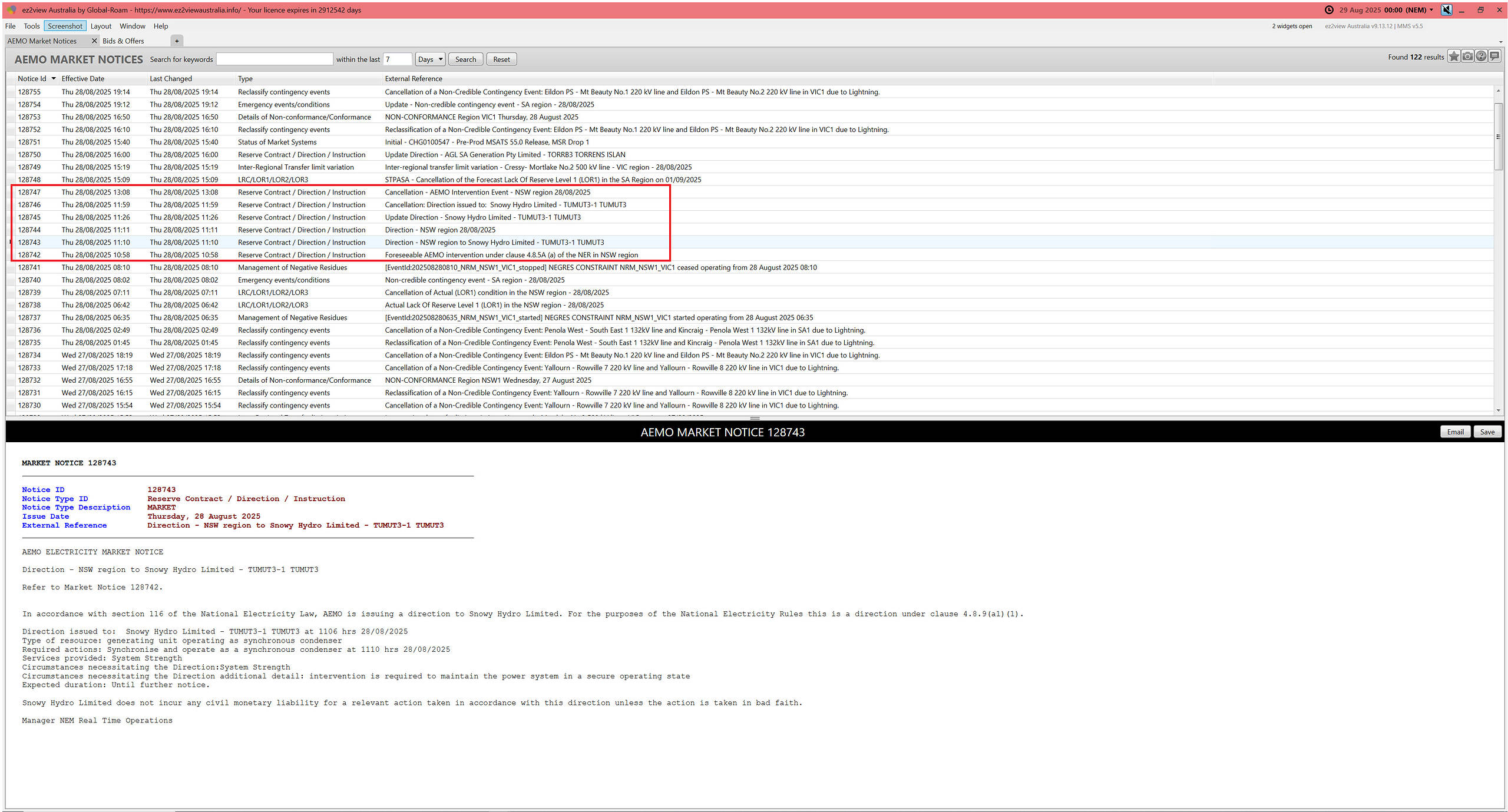
Task: Open the NEM time dropdown arrow
Action: (x=1431, y=10)
